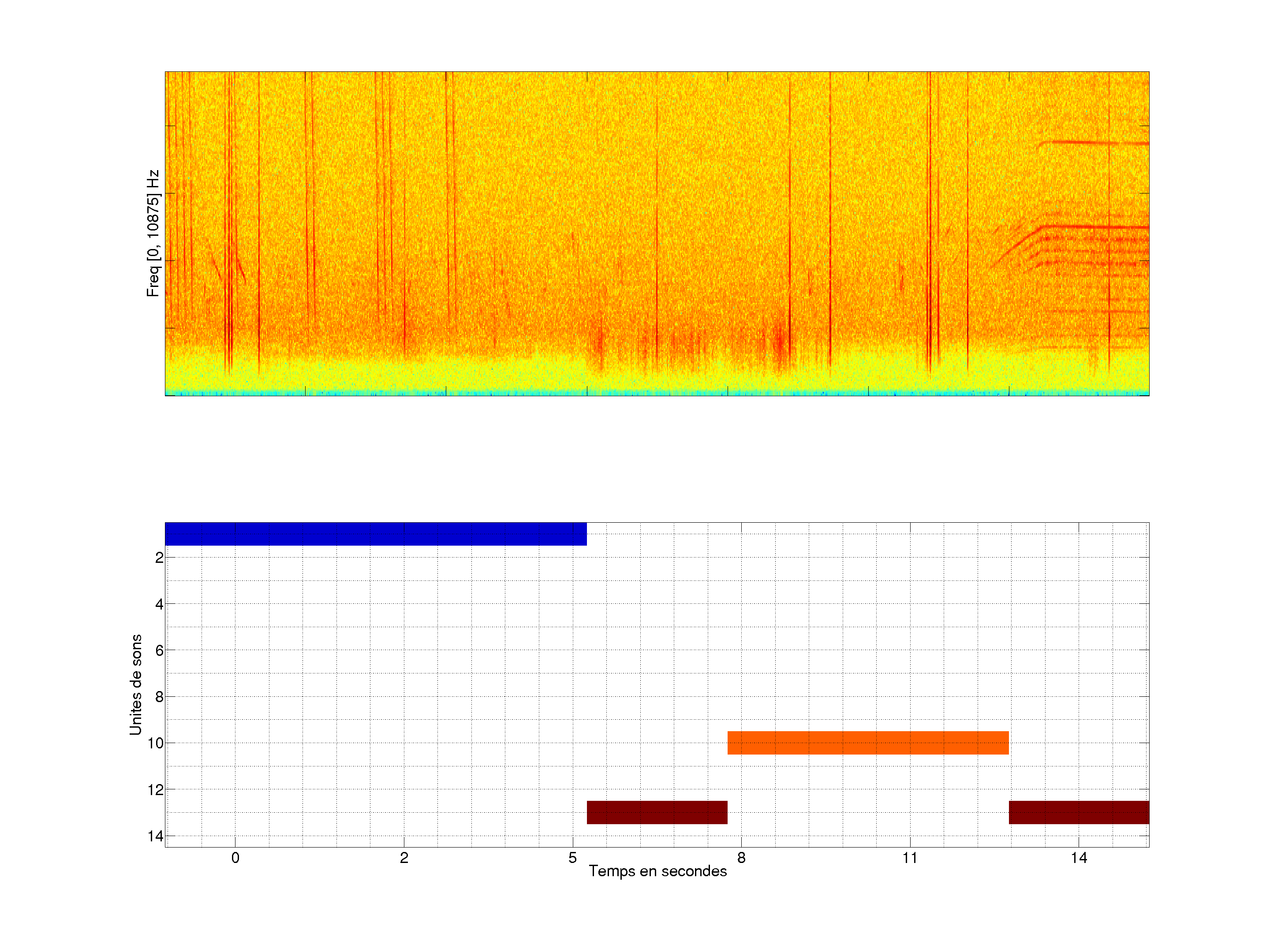Select the dark red bar starting near 5 seconds
Viewport: 1270px width, 952px height.
[x=657, y=812]
